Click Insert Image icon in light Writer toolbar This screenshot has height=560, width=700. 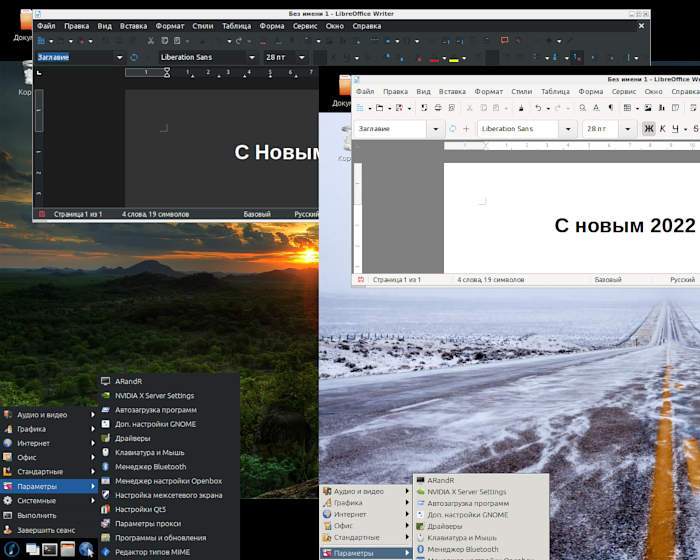click(x=648, y=108)
